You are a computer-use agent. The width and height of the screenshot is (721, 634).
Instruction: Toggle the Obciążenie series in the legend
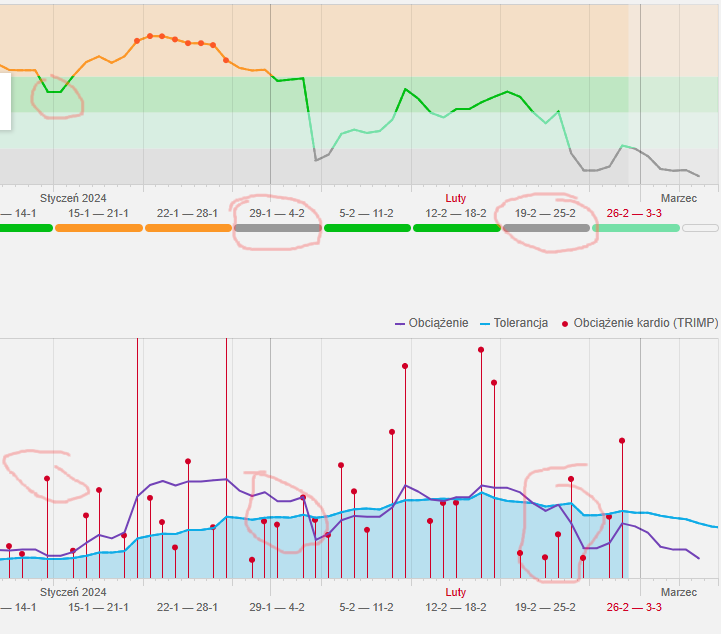(x=431, y=323)
